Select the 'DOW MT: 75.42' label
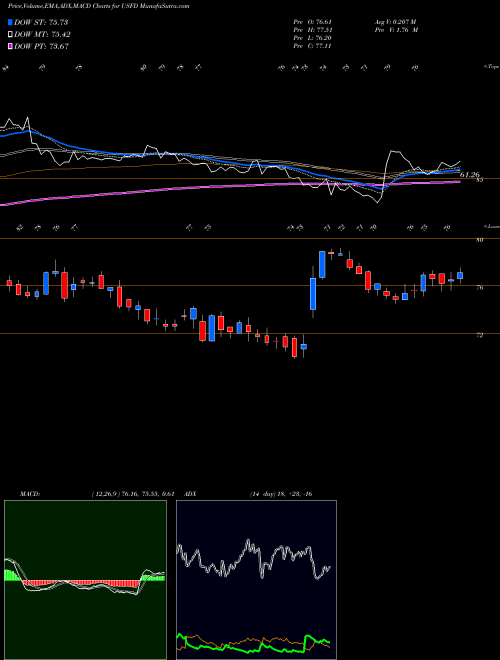Viewport: 500px width, 660px height. (43, 35)
